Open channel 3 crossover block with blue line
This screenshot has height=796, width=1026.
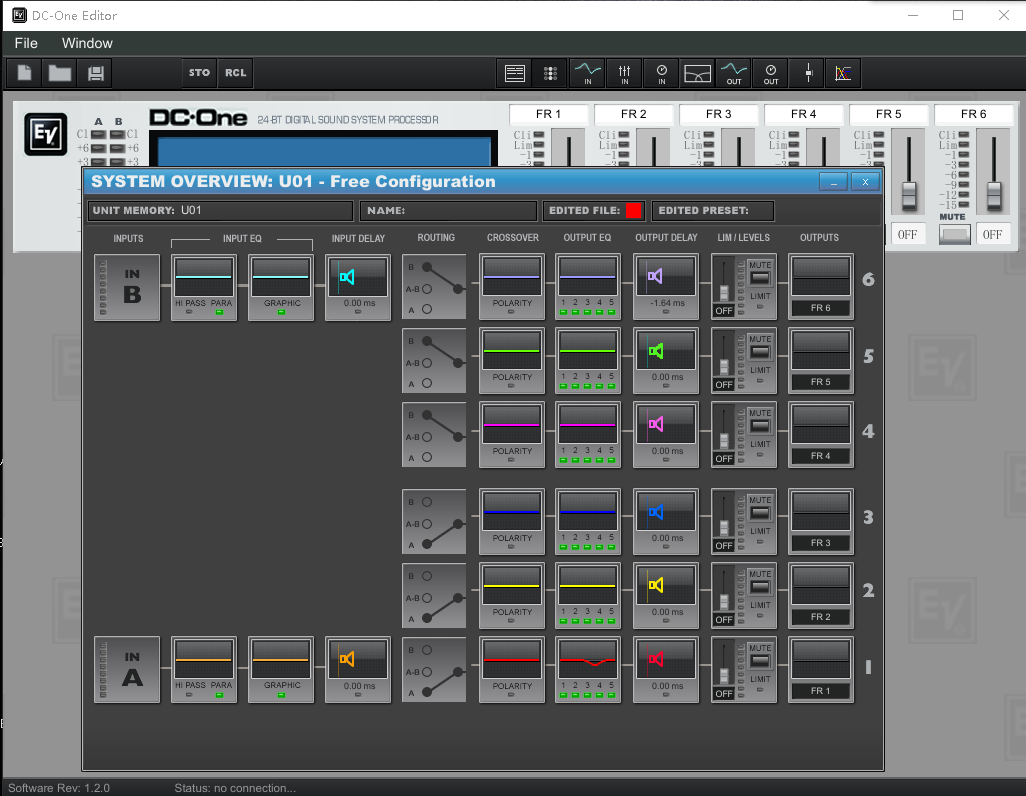(512, 522)
